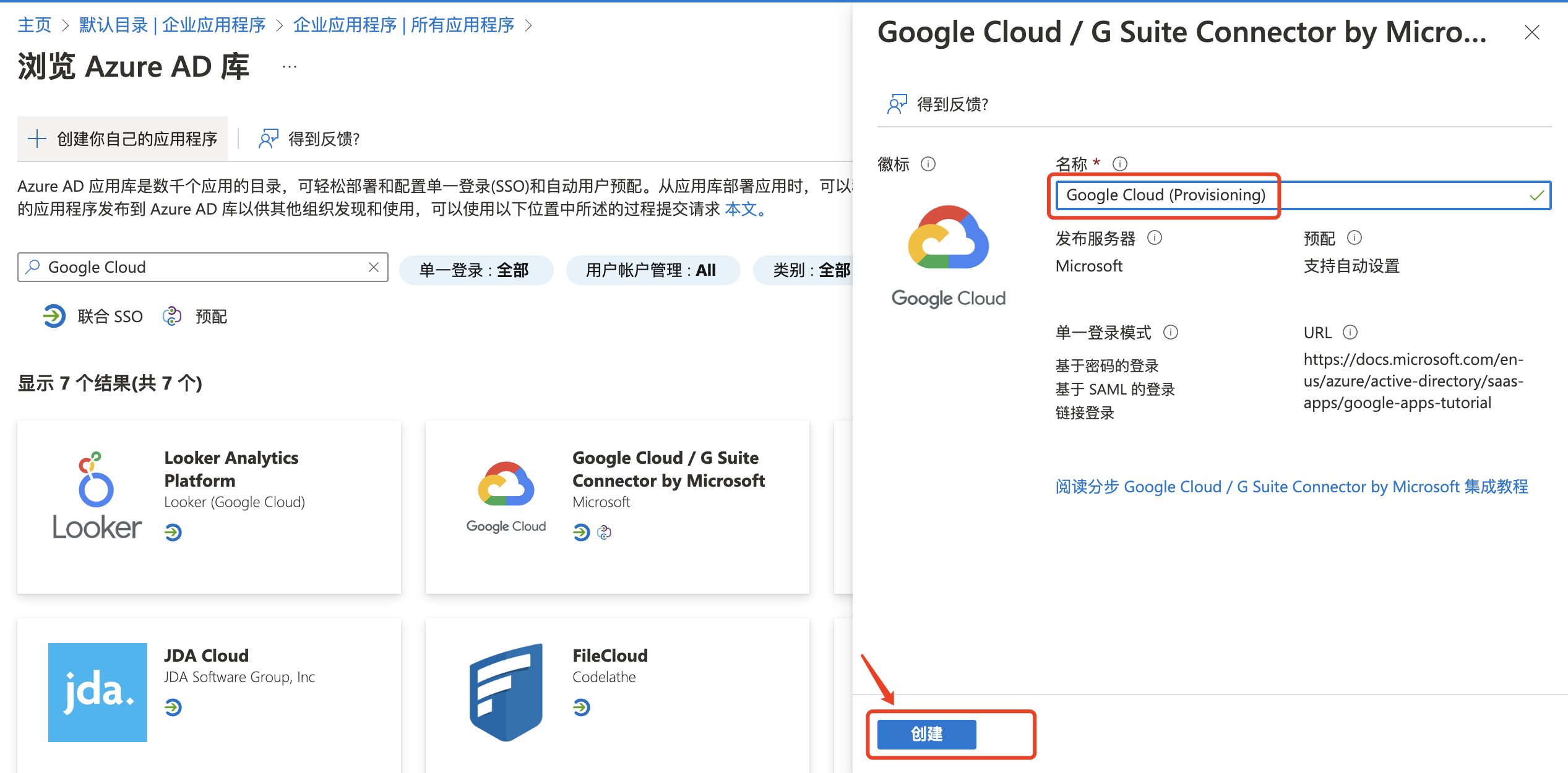
Task: Click the feedback icon in the gallery toolbar
Action: [x=269, y=139]
